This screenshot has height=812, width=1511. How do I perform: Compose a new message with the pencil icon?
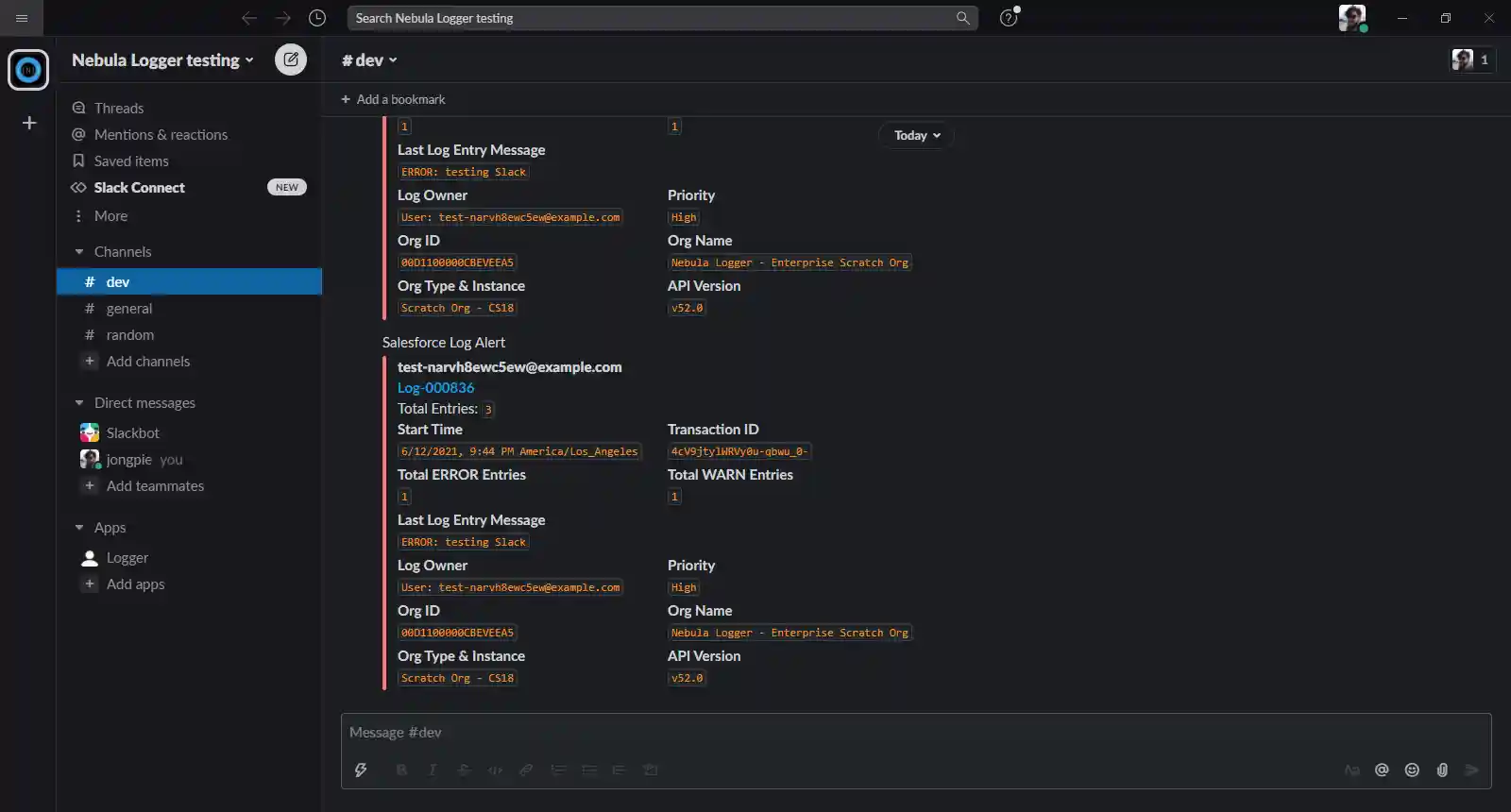point(291,59)
